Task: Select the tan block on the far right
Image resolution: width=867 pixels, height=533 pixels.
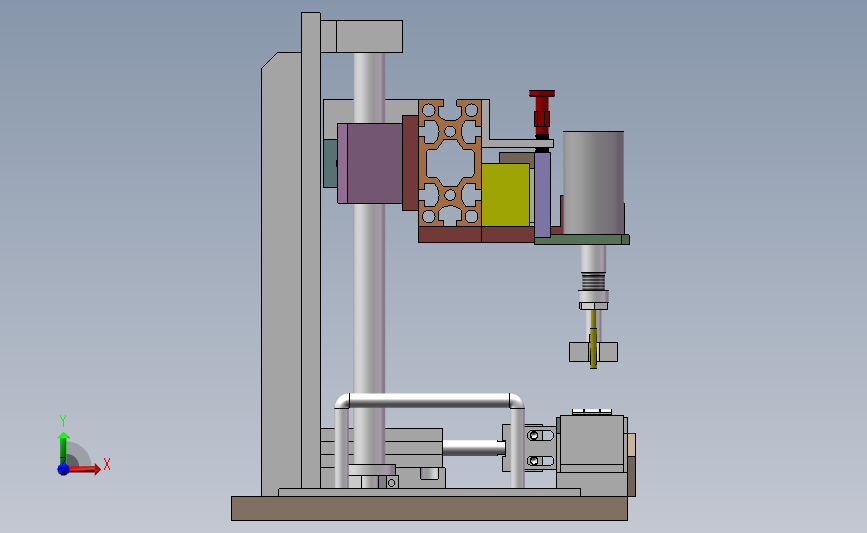Action: tap(631, 445)
